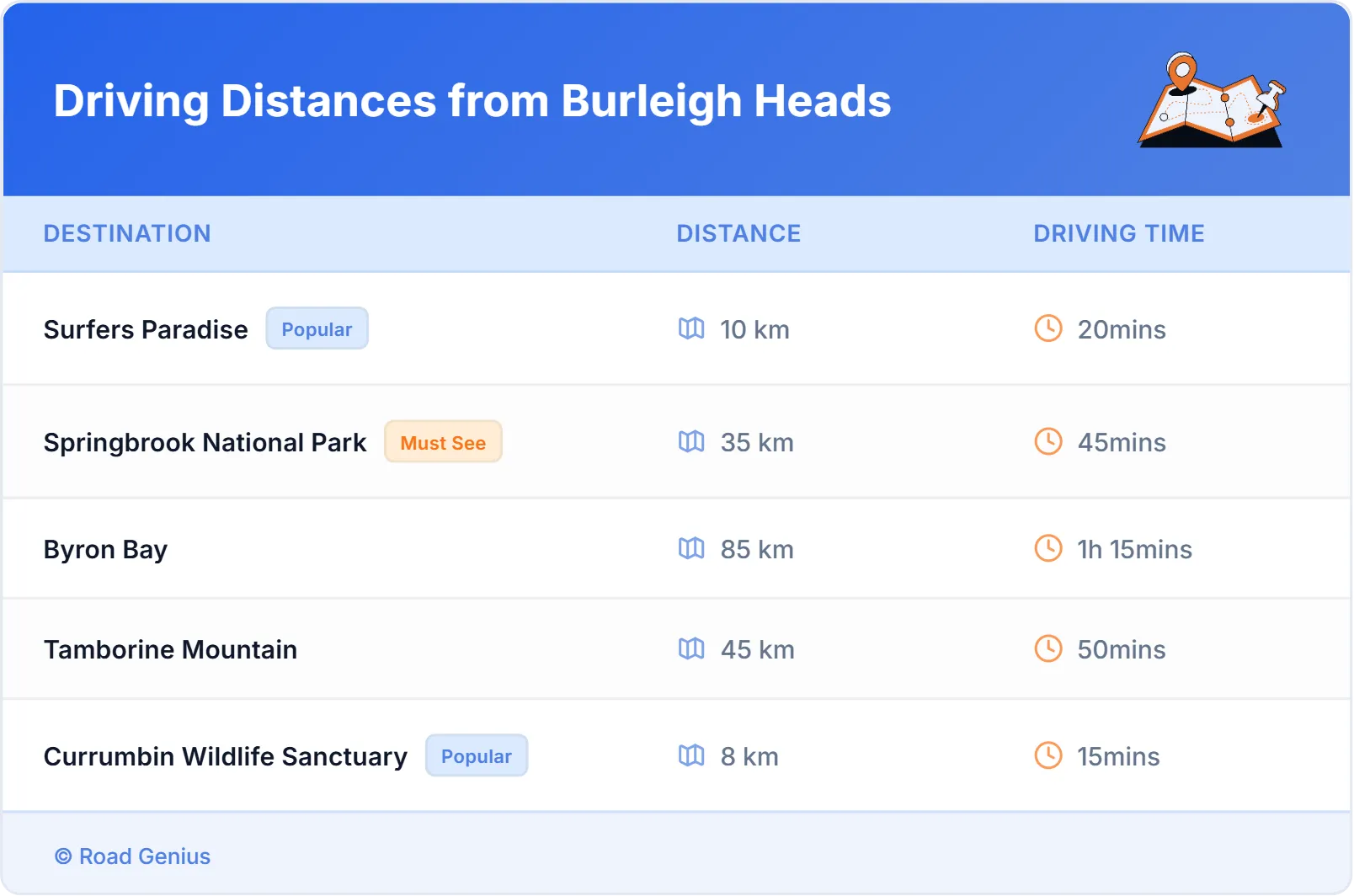Click the Driving Distances from Burleigh Heads title
This screenshot has width=1354, height=896.
(x=472, y=101)
